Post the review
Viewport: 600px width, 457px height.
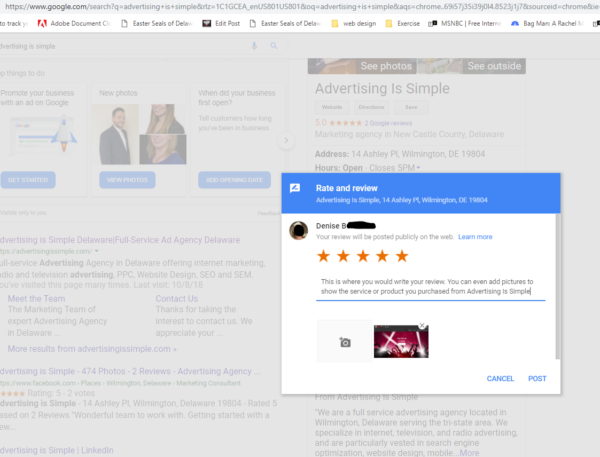(x=537, y=379)
